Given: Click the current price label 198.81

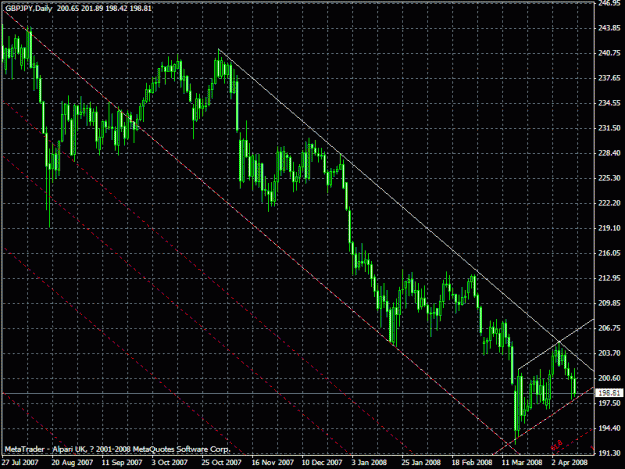Looking at the screenshot, I should tap(609, 393).
